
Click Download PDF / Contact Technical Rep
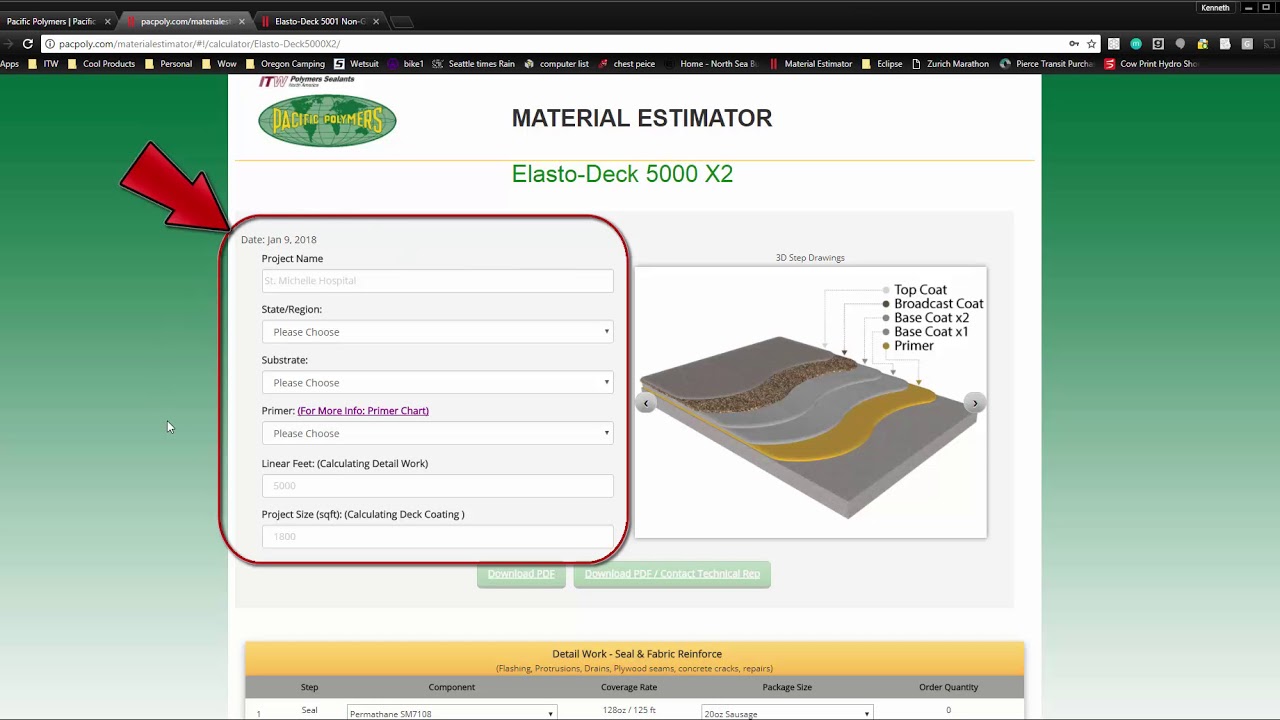pyautogui.click(x=672, y=574)
